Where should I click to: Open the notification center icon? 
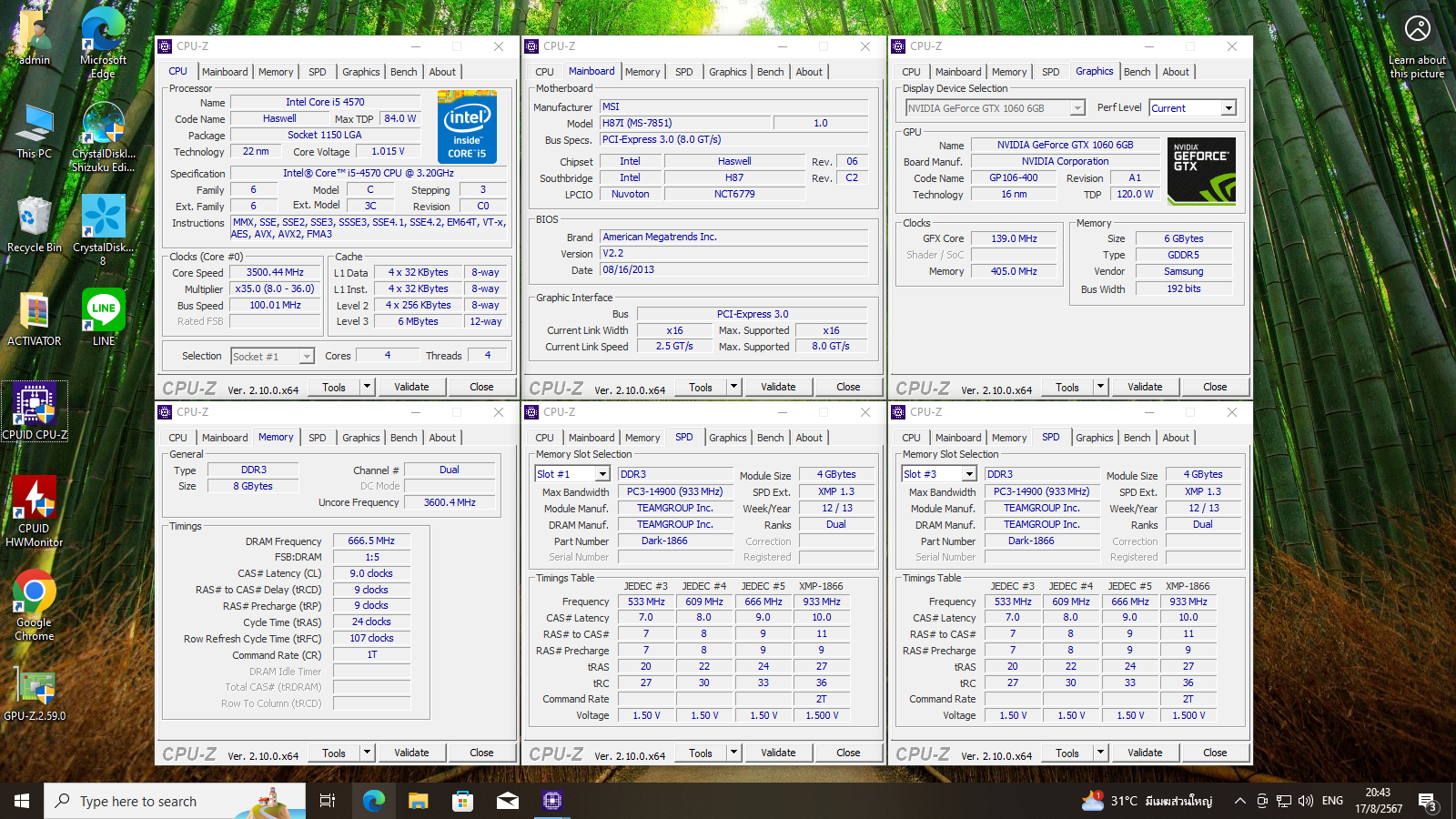[1427, 801]
